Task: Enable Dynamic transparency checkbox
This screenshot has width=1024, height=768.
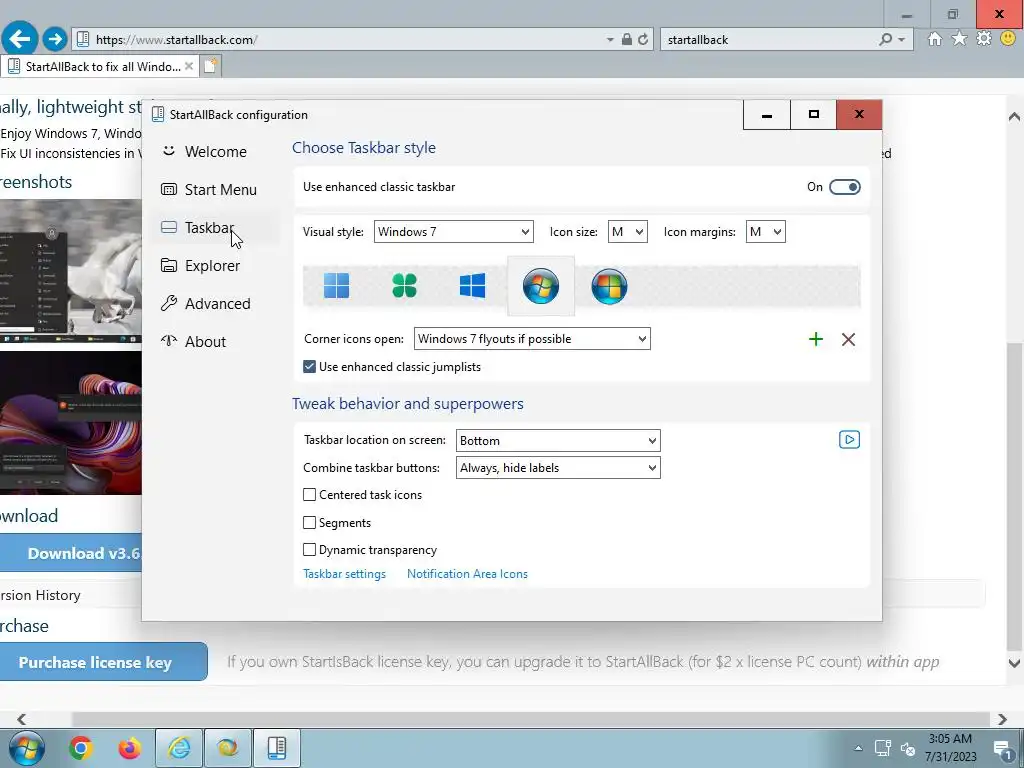Action: 310,549
